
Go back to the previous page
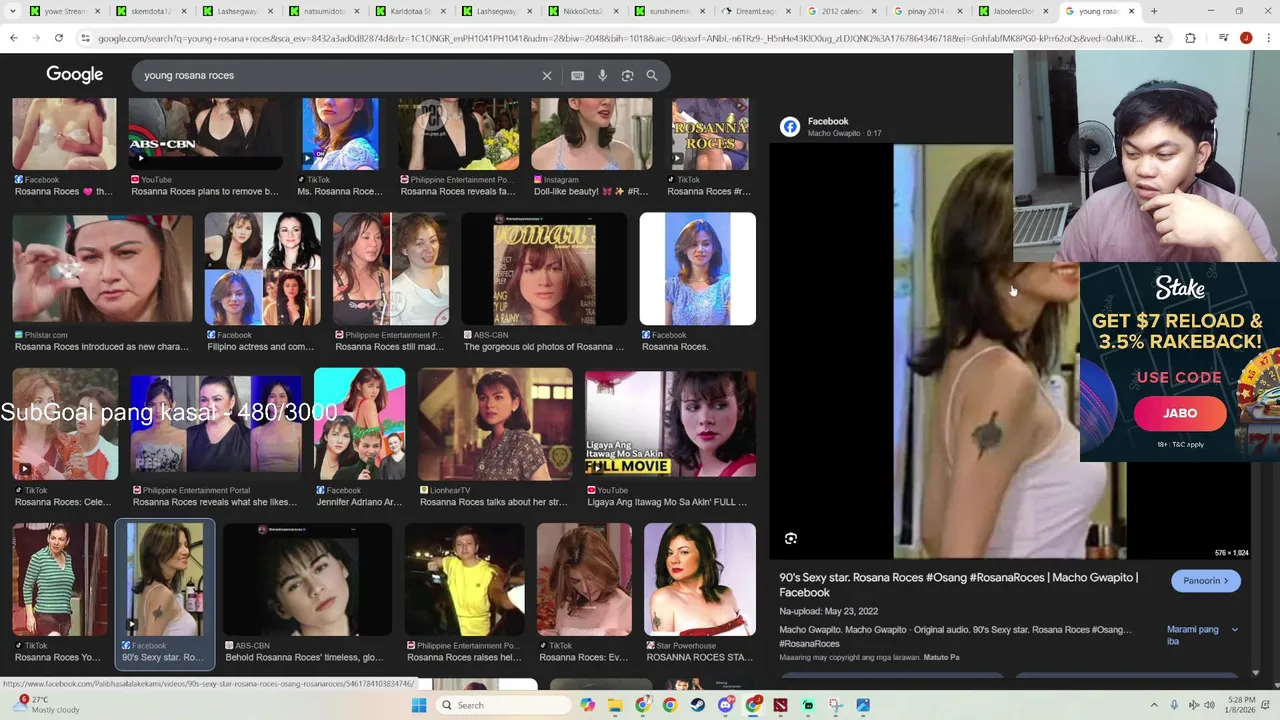coord(14,38)
